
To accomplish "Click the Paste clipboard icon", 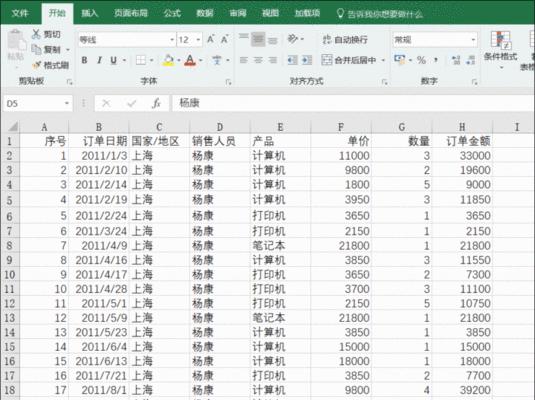I will point(16,41).
